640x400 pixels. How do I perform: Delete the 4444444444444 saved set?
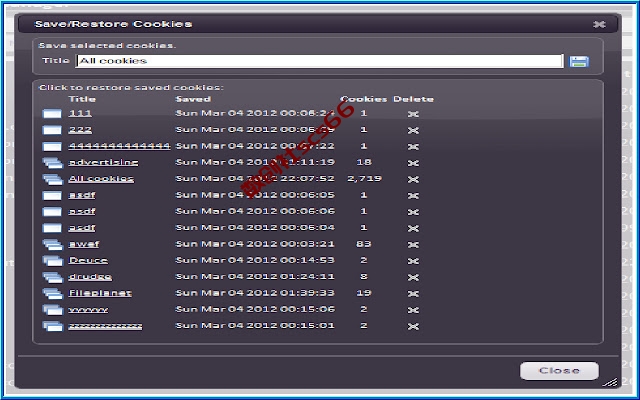click(413, 147)
